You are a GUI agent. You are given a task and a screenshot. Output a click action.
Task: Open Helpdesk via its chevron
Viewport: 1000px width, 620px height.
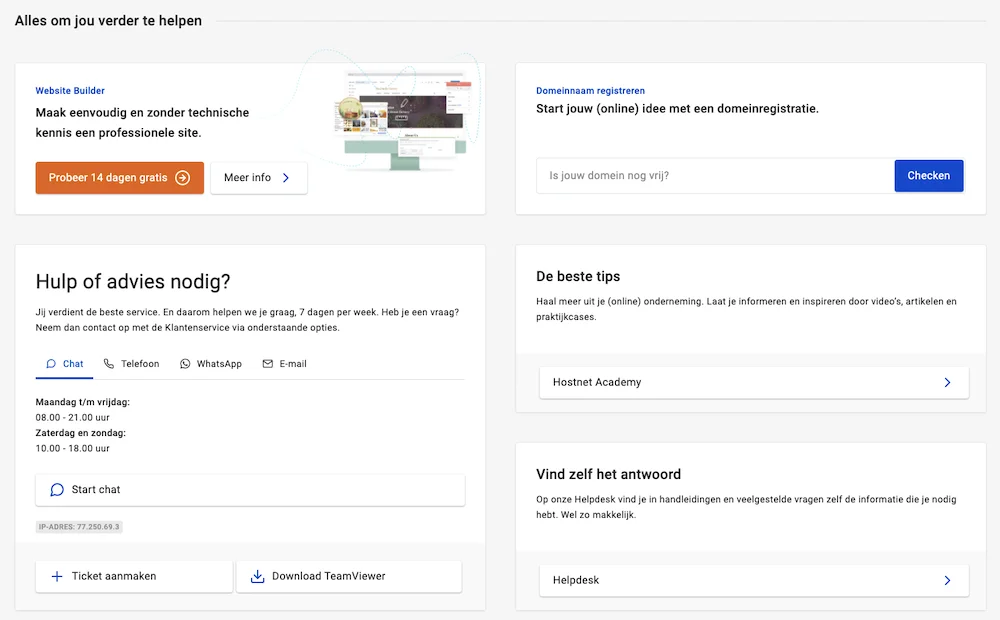[946, 580]
